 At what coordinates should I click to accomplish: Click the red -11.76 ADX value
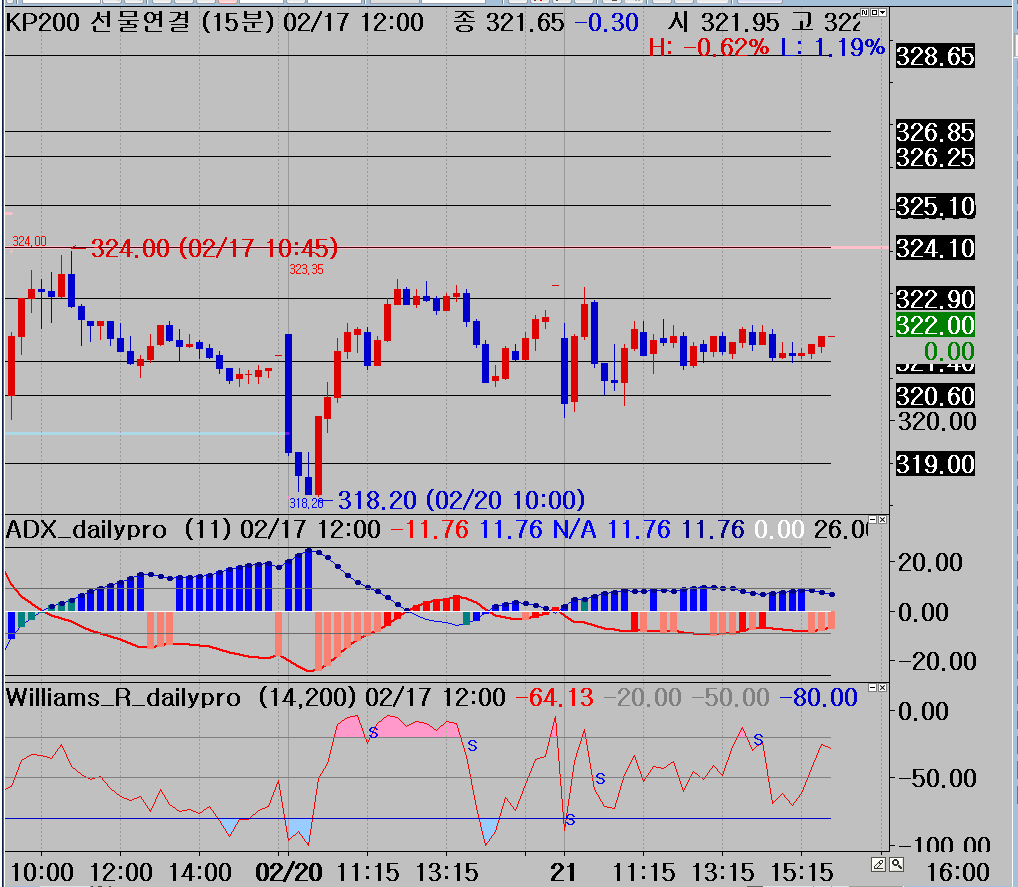(x=430, y=530)
